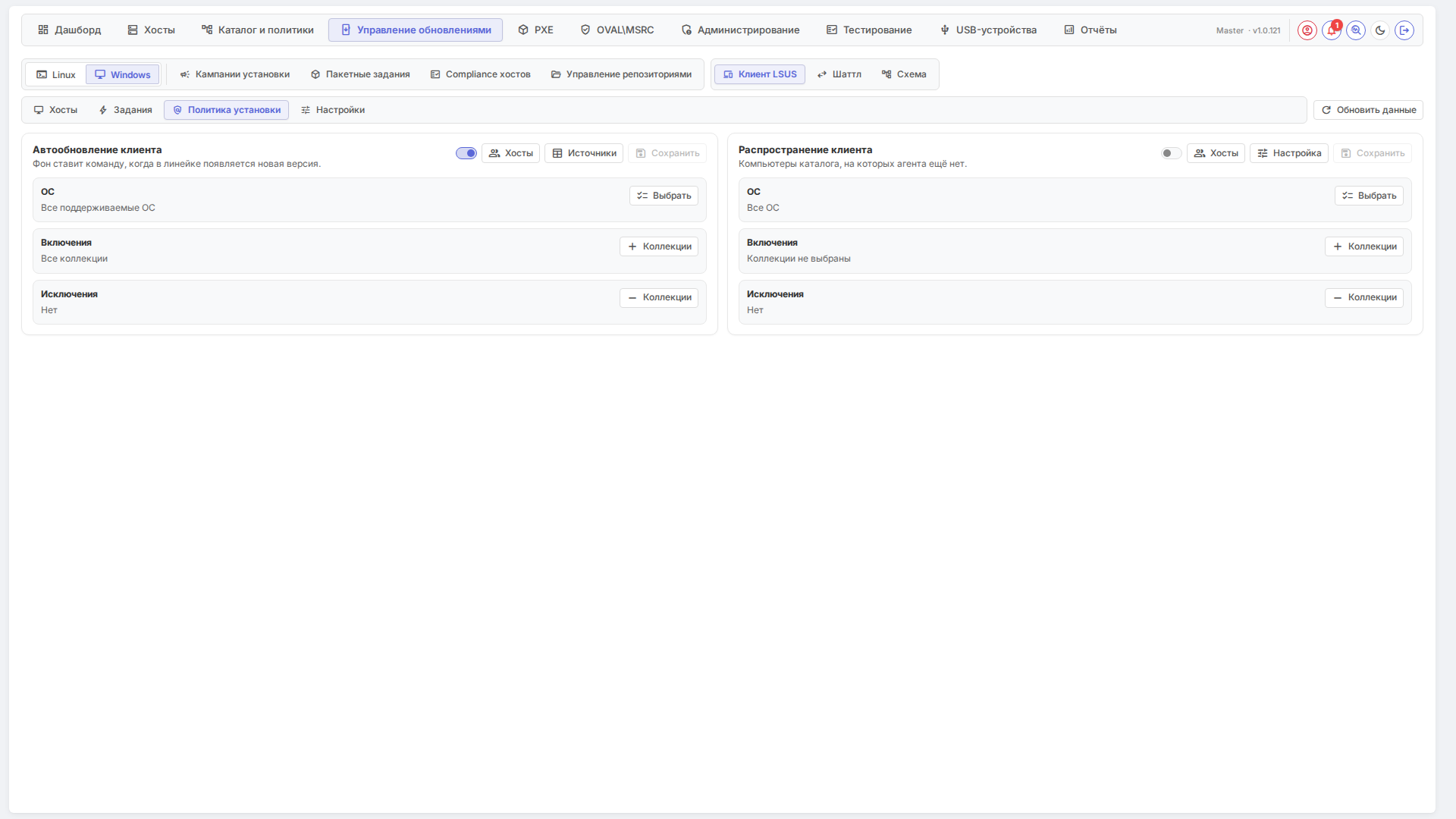
Task: Open Шаттл section
Action: pyautogui.click(x=839, y=74)
